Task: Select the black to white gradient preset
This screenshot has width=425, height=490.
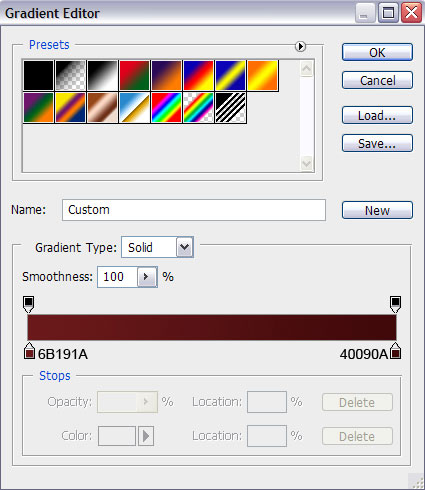Action: pos(102,75)
